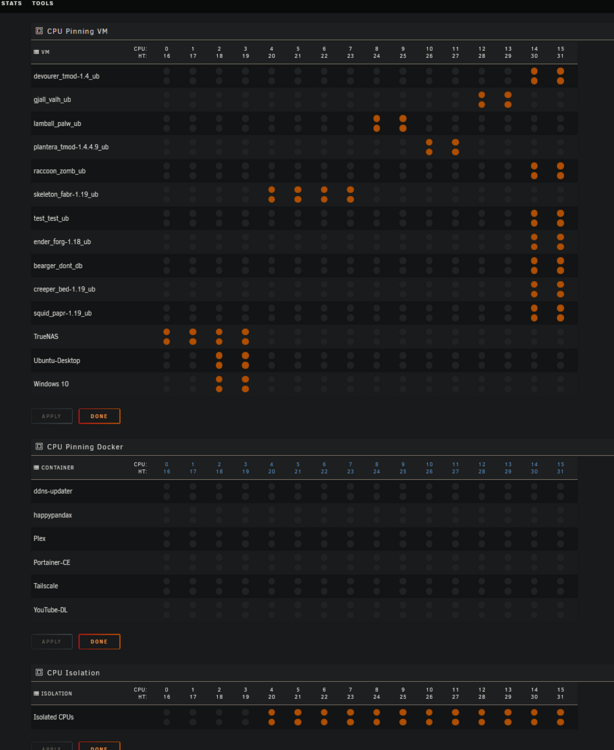Screen dimensions: 614x750
Task: Pin CPU 12 to happypandax container
Action: [x=482, y=510]
